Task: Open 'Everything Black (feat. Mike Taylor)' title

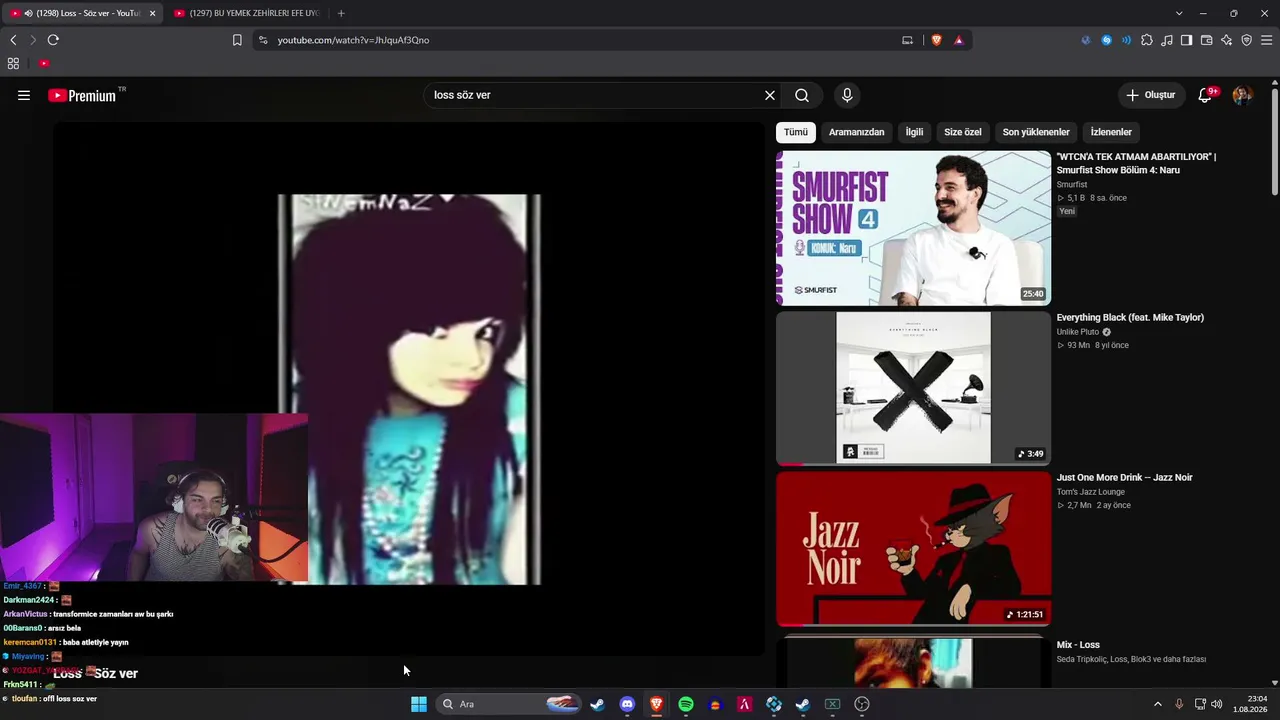Action: 1130,318
